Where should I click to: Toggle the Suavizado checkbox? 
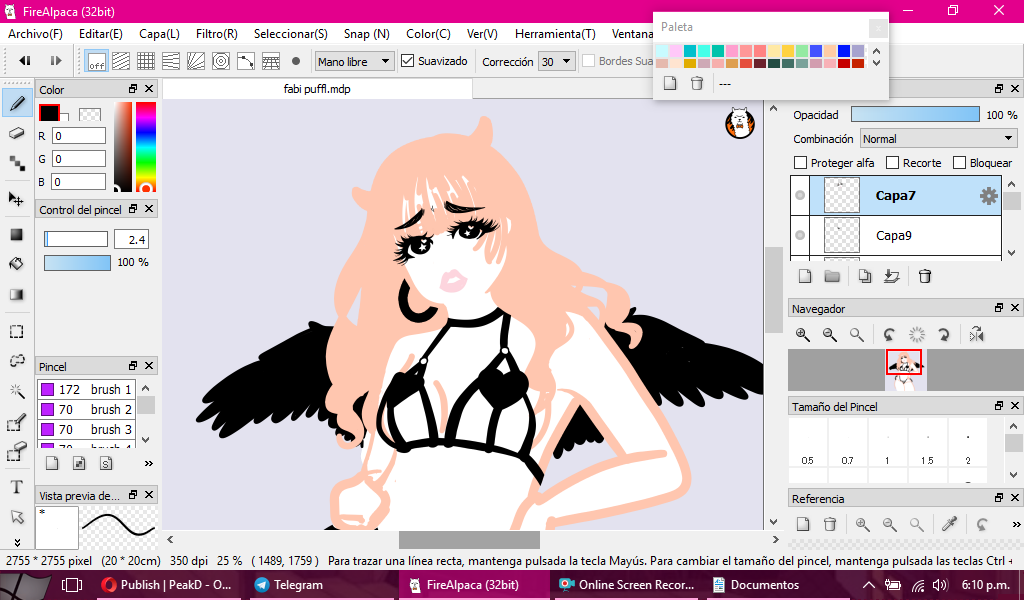408,61
